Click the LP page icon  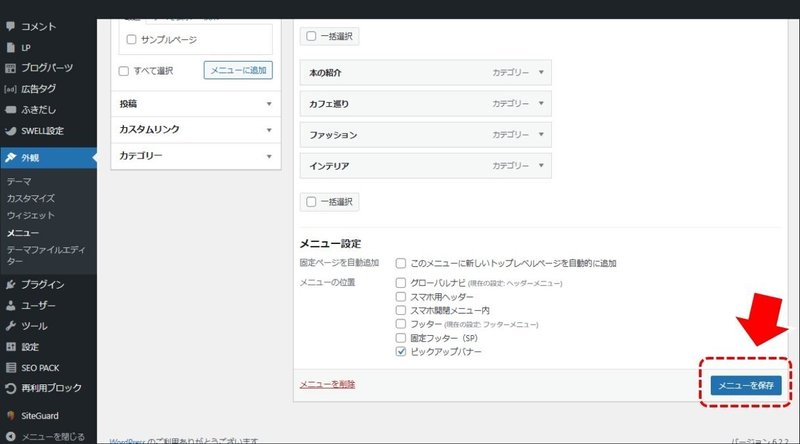[x=10, y=47]
